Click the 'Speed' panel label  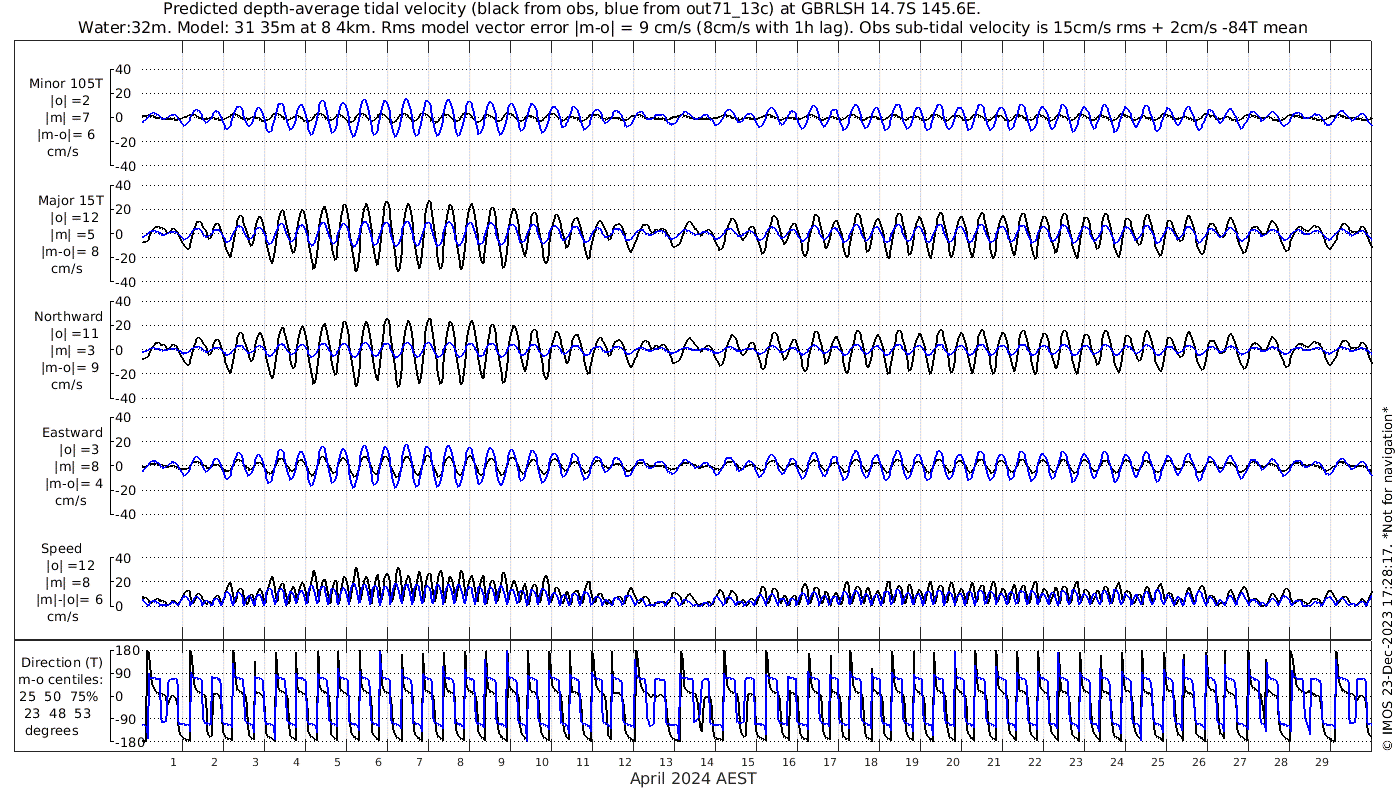click(61, 549)
